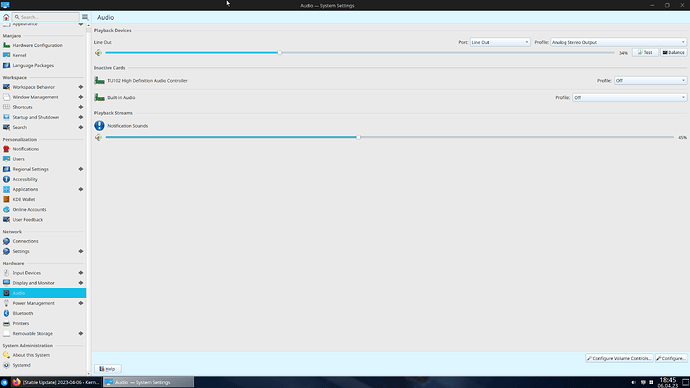690x388 pixels.
Task: Open Hardware Configuration settings
Action: click(x=43, y=45)
